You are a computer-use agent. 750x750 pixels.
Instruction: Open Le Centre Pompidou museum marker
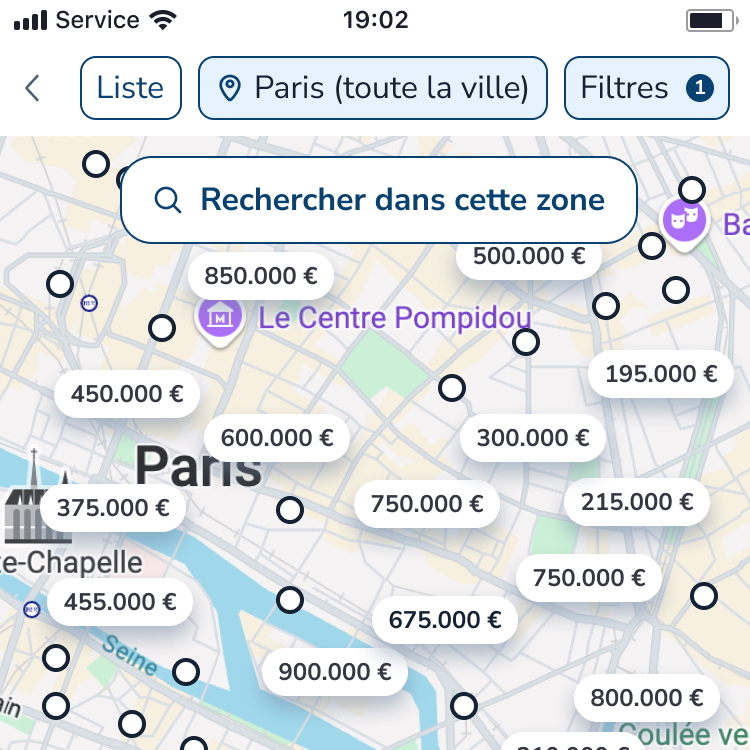point(220,319)
